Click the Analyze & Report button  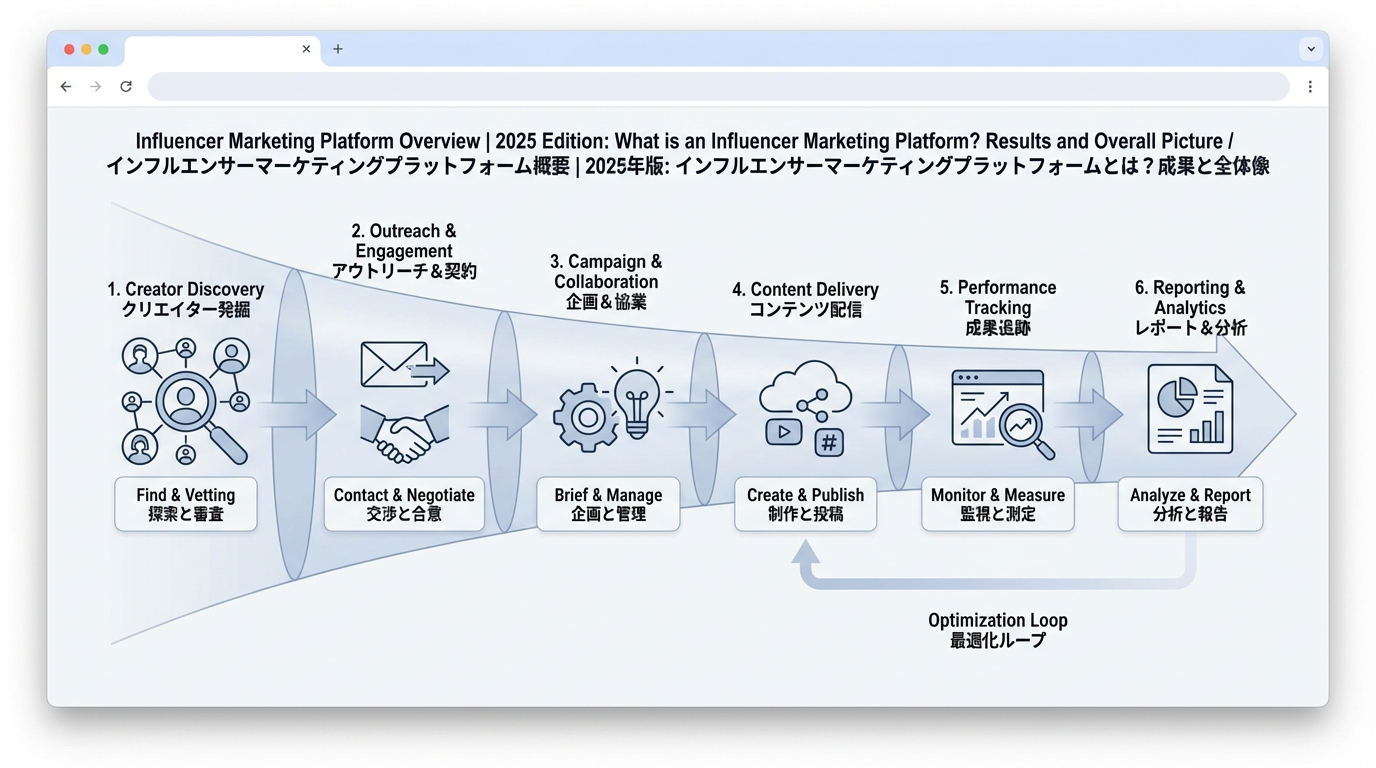point(1190,504)
